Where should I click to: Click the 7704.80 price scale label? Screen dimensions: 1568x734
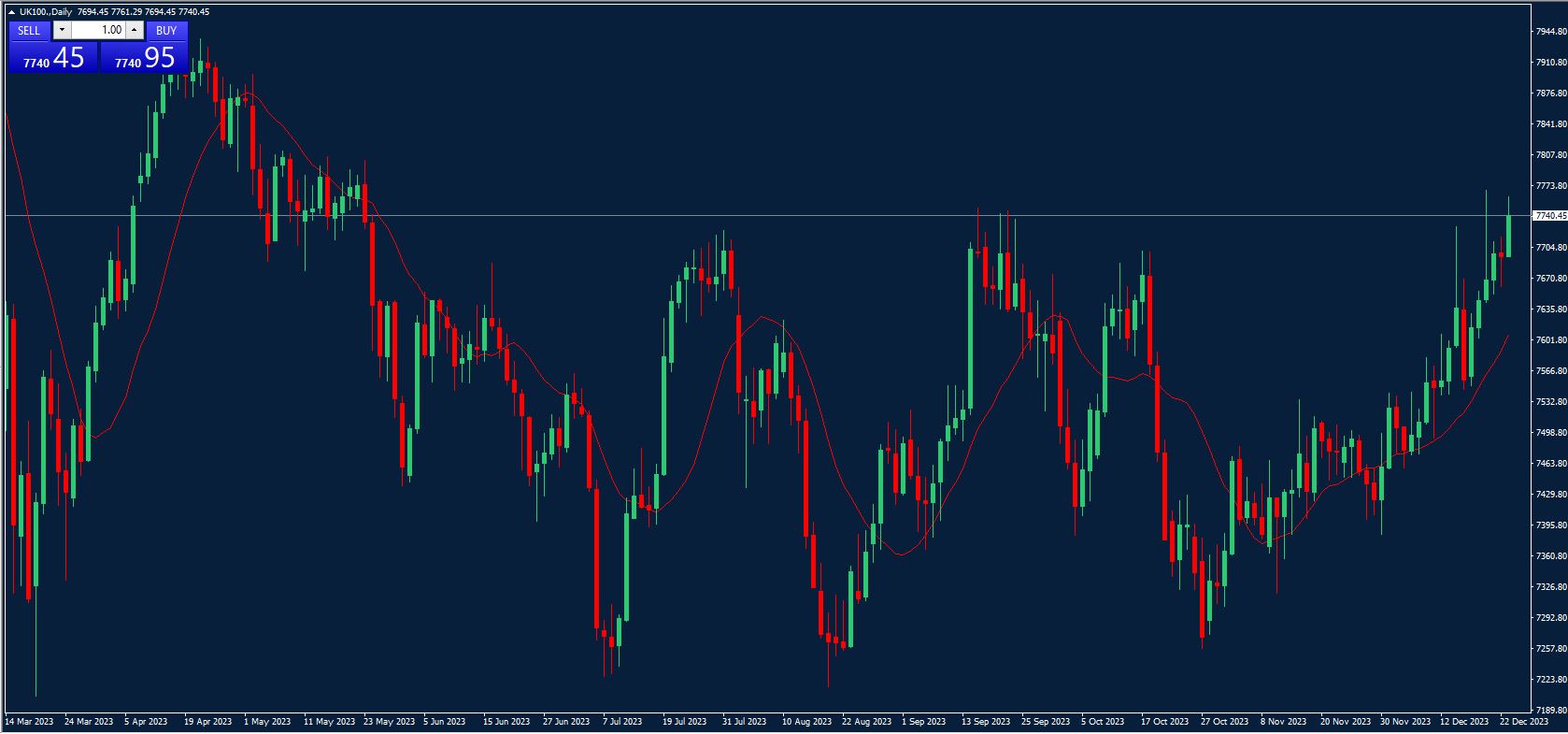point(1551,248)
